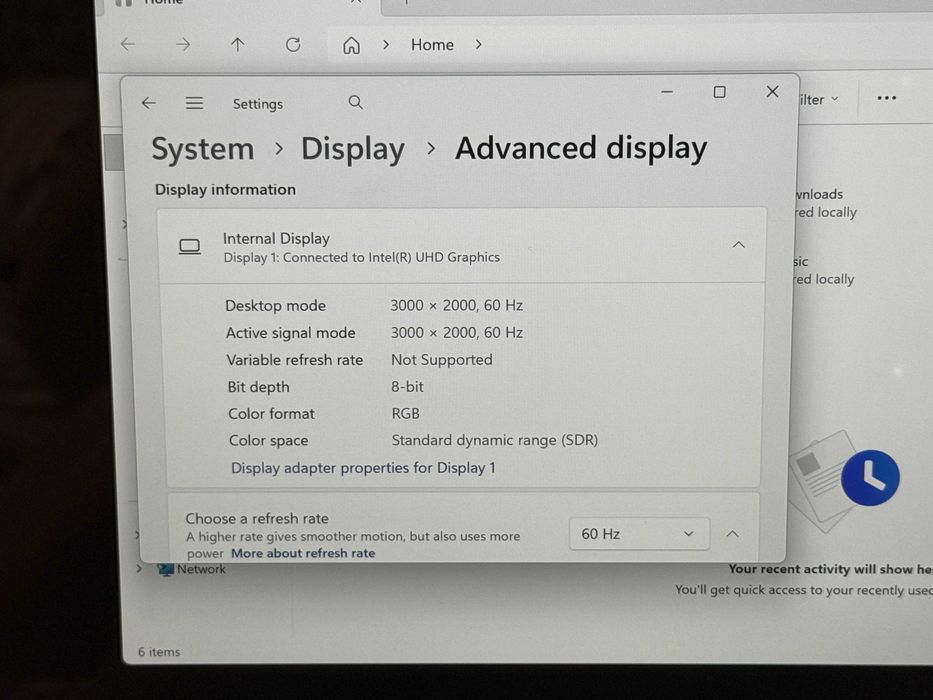
Task: Select Network in navigation pane
Action: coord(201,569)
